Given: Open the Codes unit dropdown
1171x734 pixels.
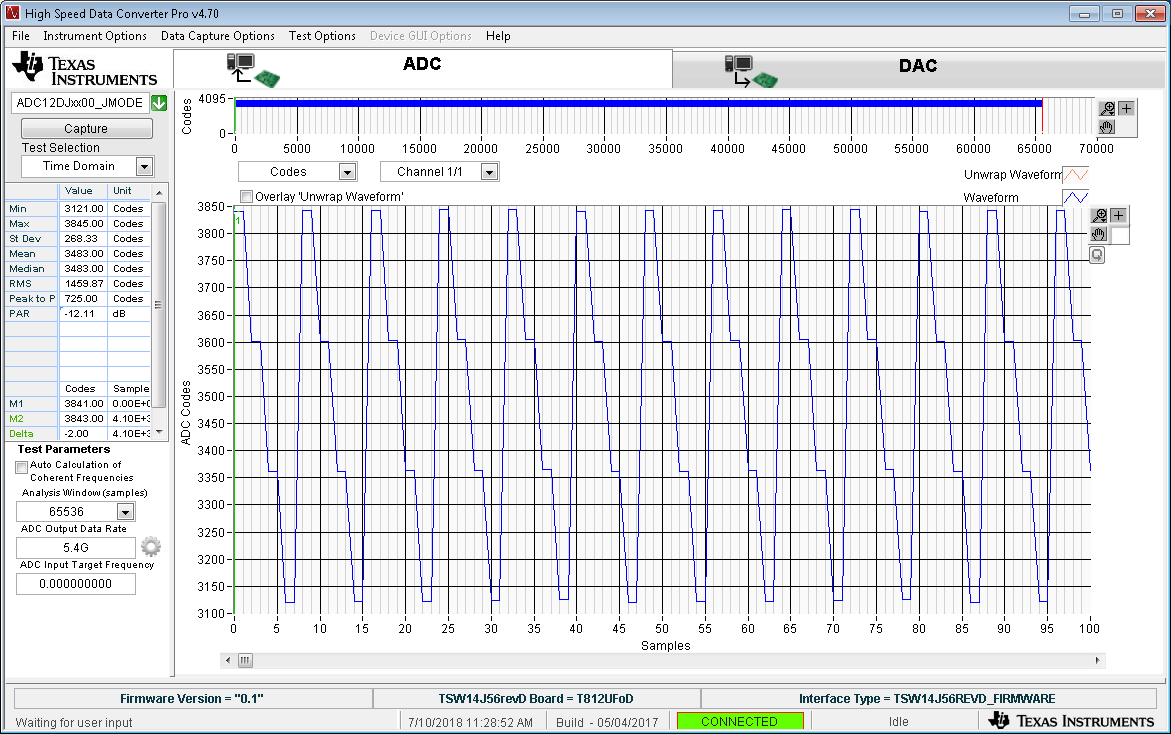Looking at the screenshot, I should click(347, 172).
